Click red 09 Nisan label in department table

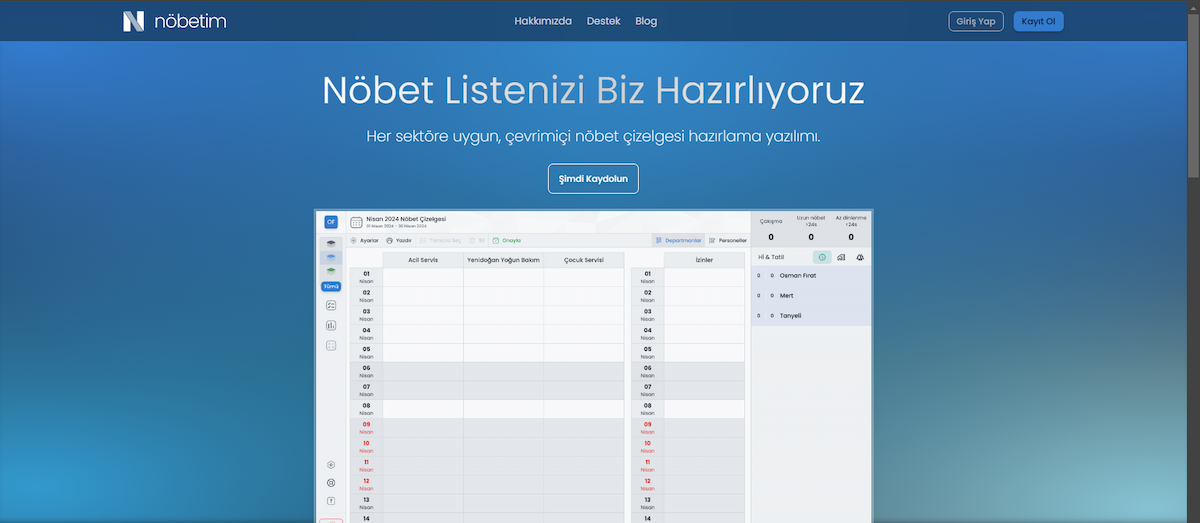[x=366, y=428]
